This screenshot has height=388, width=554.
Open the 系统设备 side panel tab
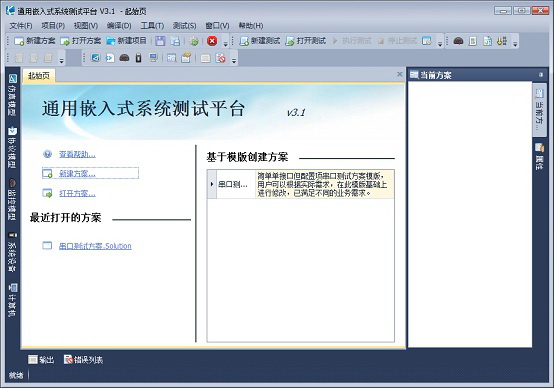tap(12, 252)
